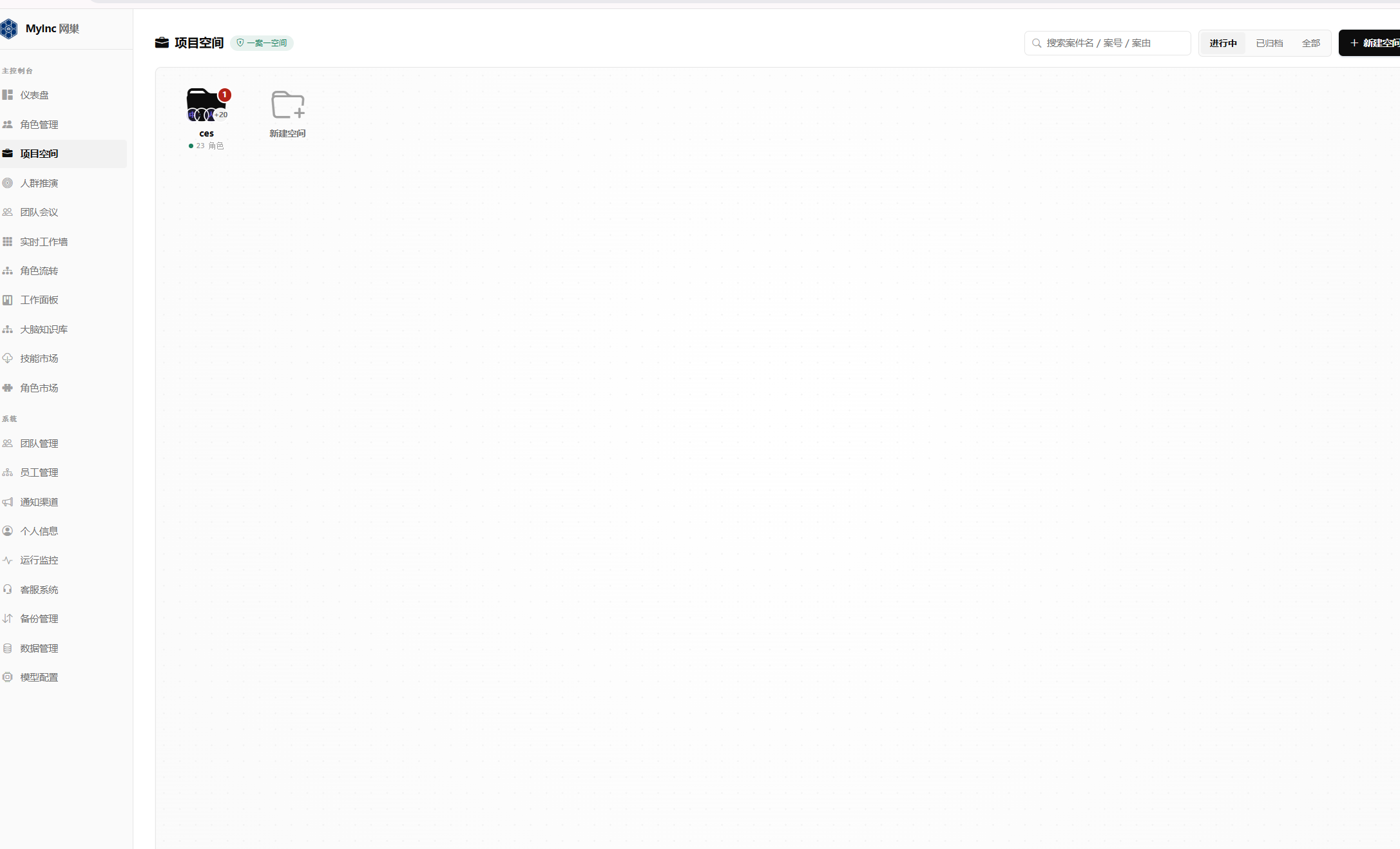
Task: Focus the 搜索案件名 search field
Action: tap(1108, 43)
